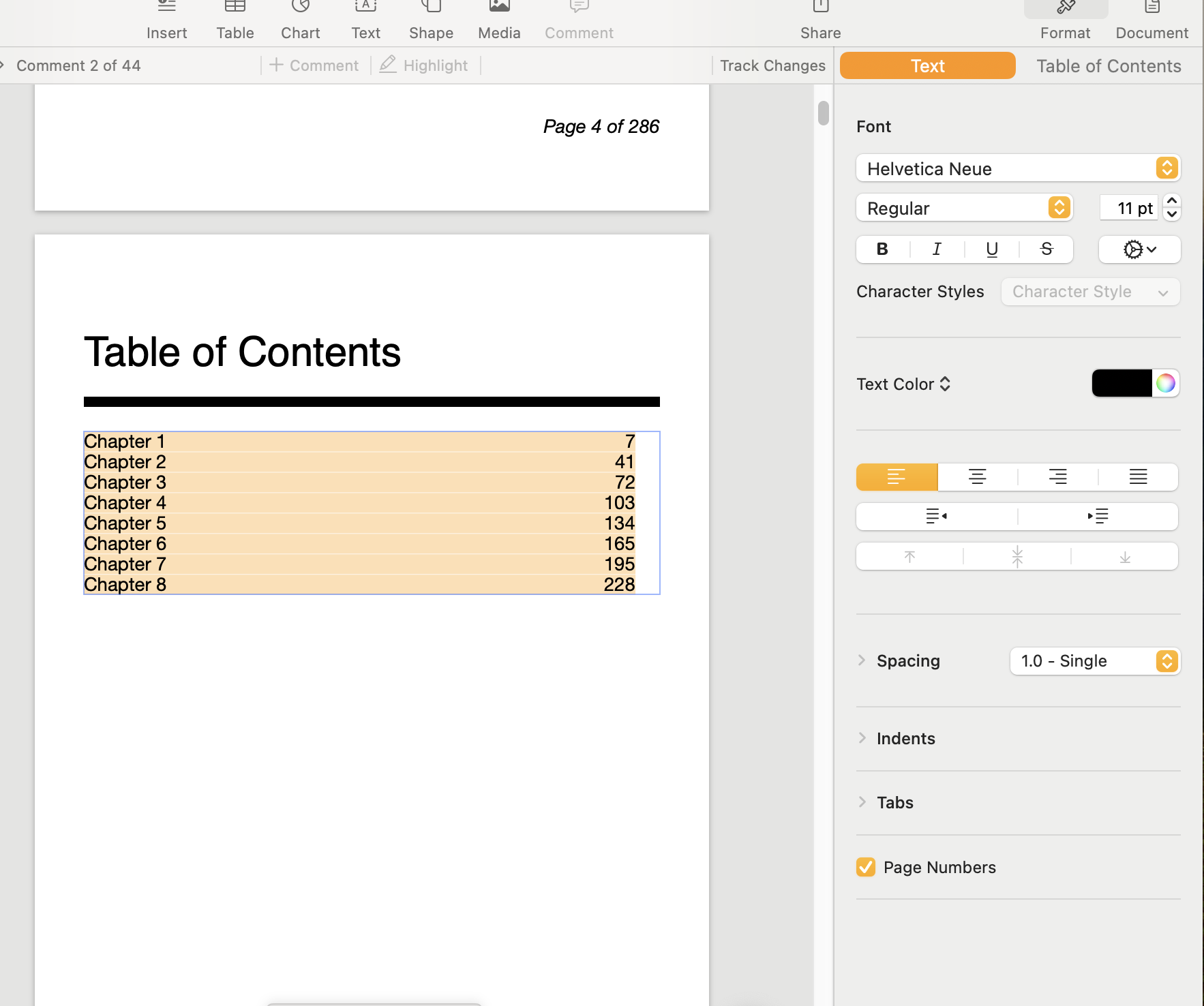Screen dimensions: 1204x1006
Task: Center align the text
Action: coord(978,477)
